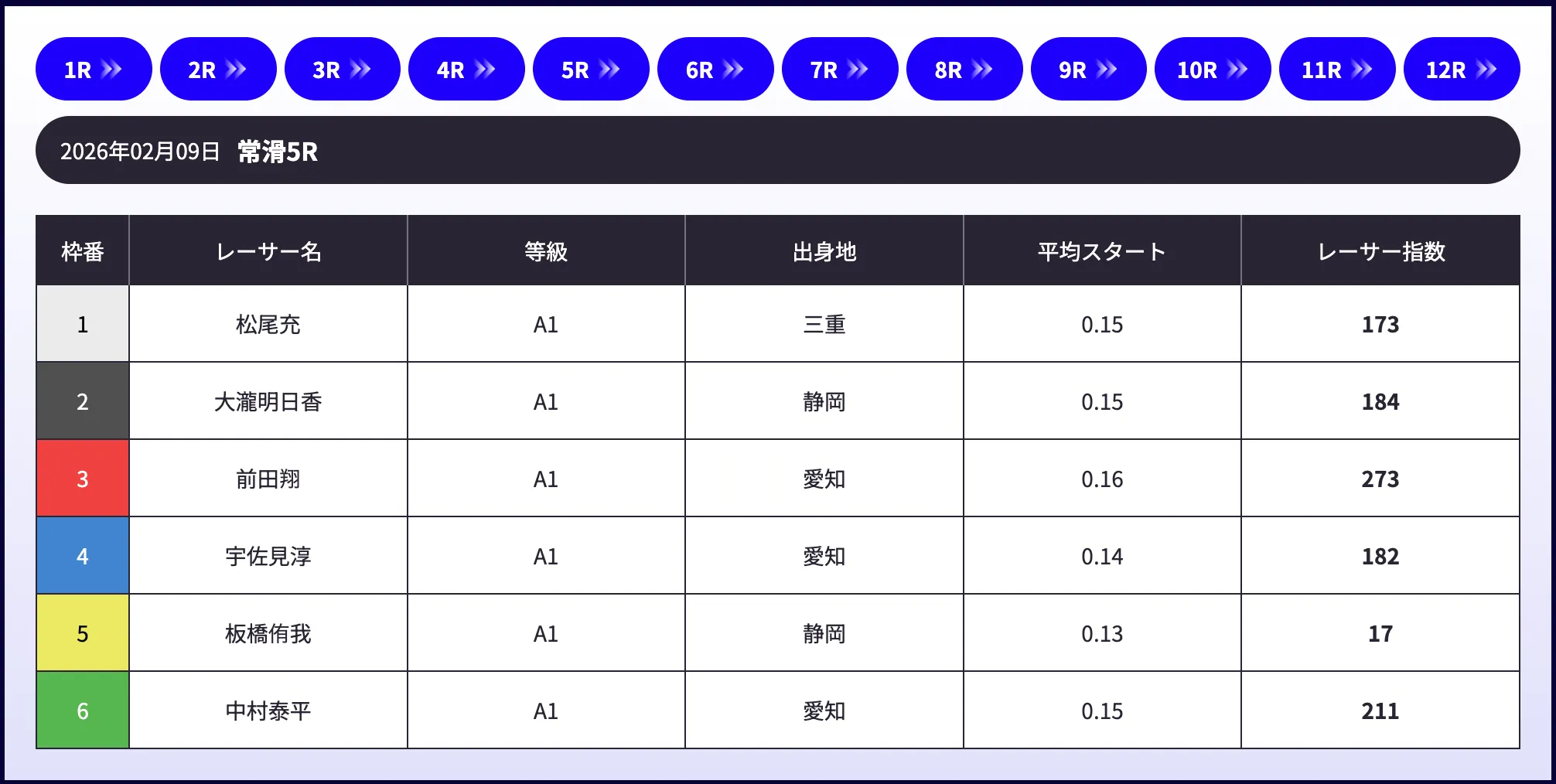Viewport: 1556px width, 784px height.
Task: Select racer 大瀧明日香 in the table
Action: tap(268, 402)
